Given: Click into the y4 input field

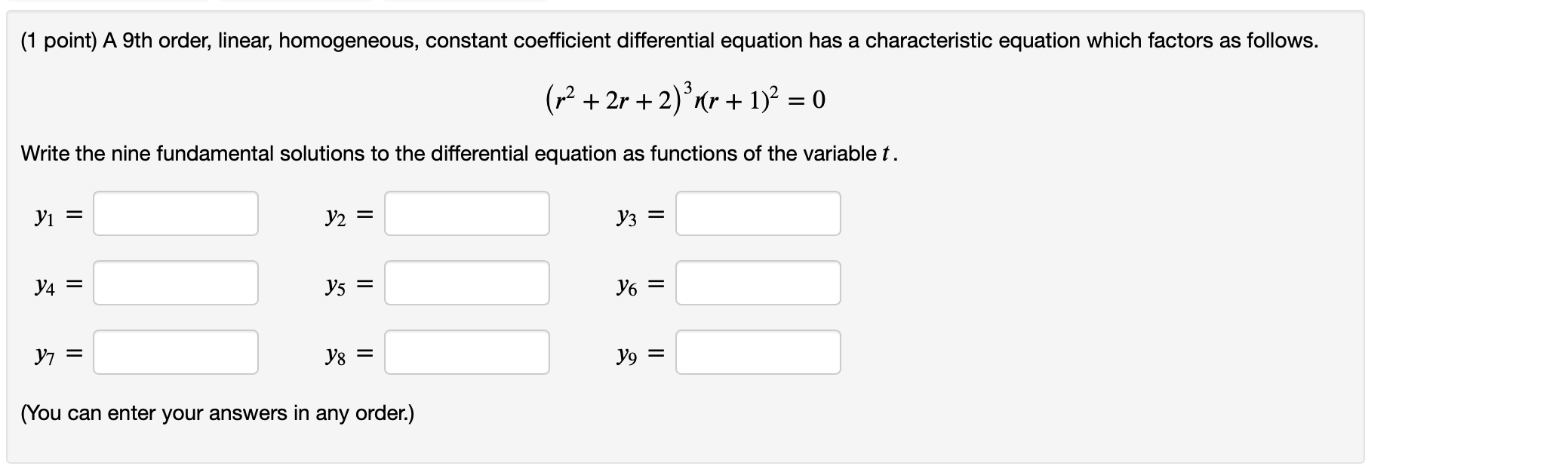Looking at the screenshot, I should click(176, 283).
